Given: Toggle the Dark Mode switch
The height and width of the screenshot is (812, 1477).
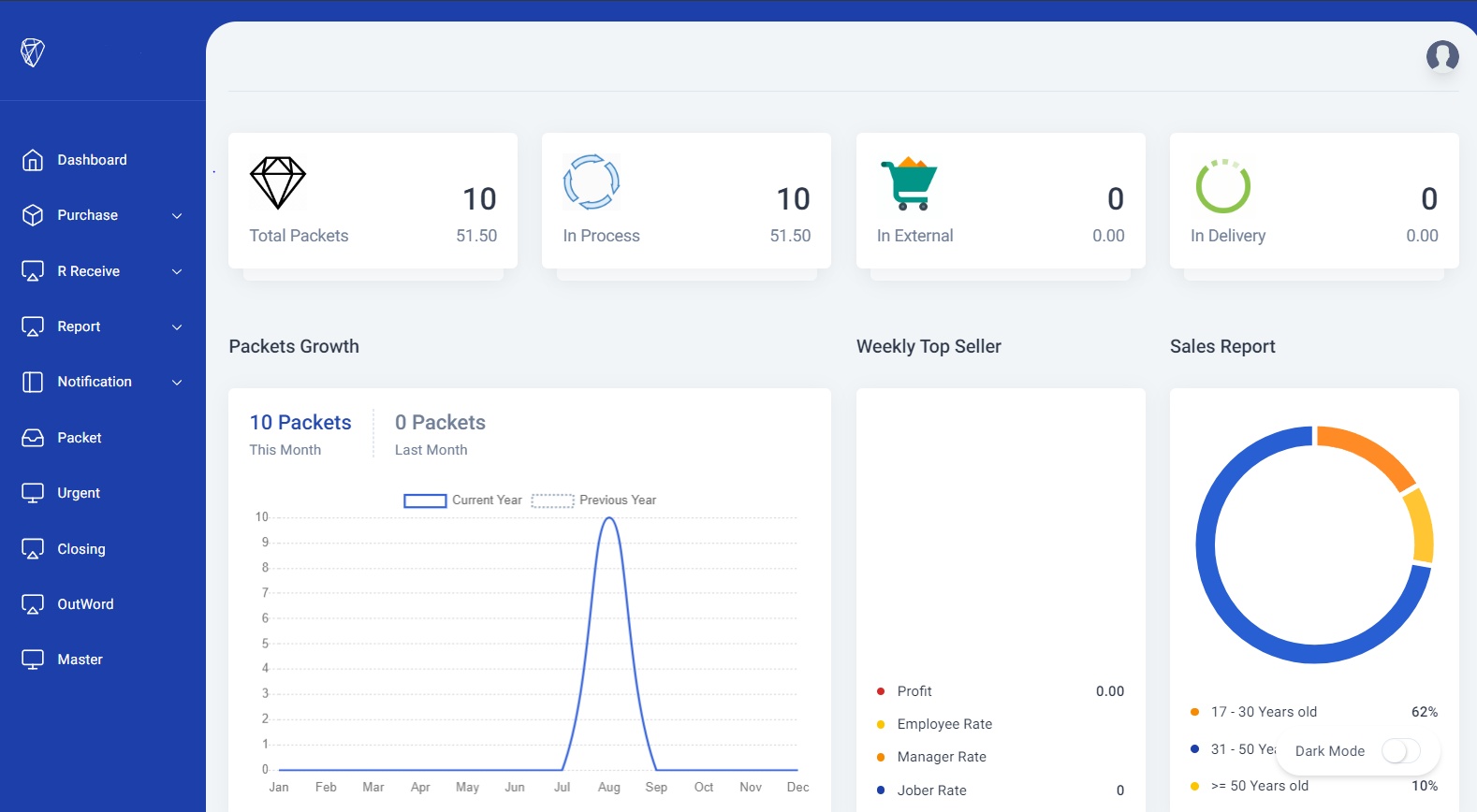Looking at the screenshot, I should pos(1400,751).
